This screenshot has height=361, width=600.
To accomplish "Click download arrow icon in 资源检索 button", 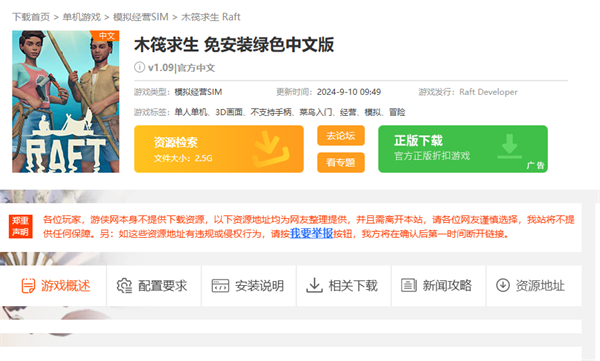I will click(271, 149).
